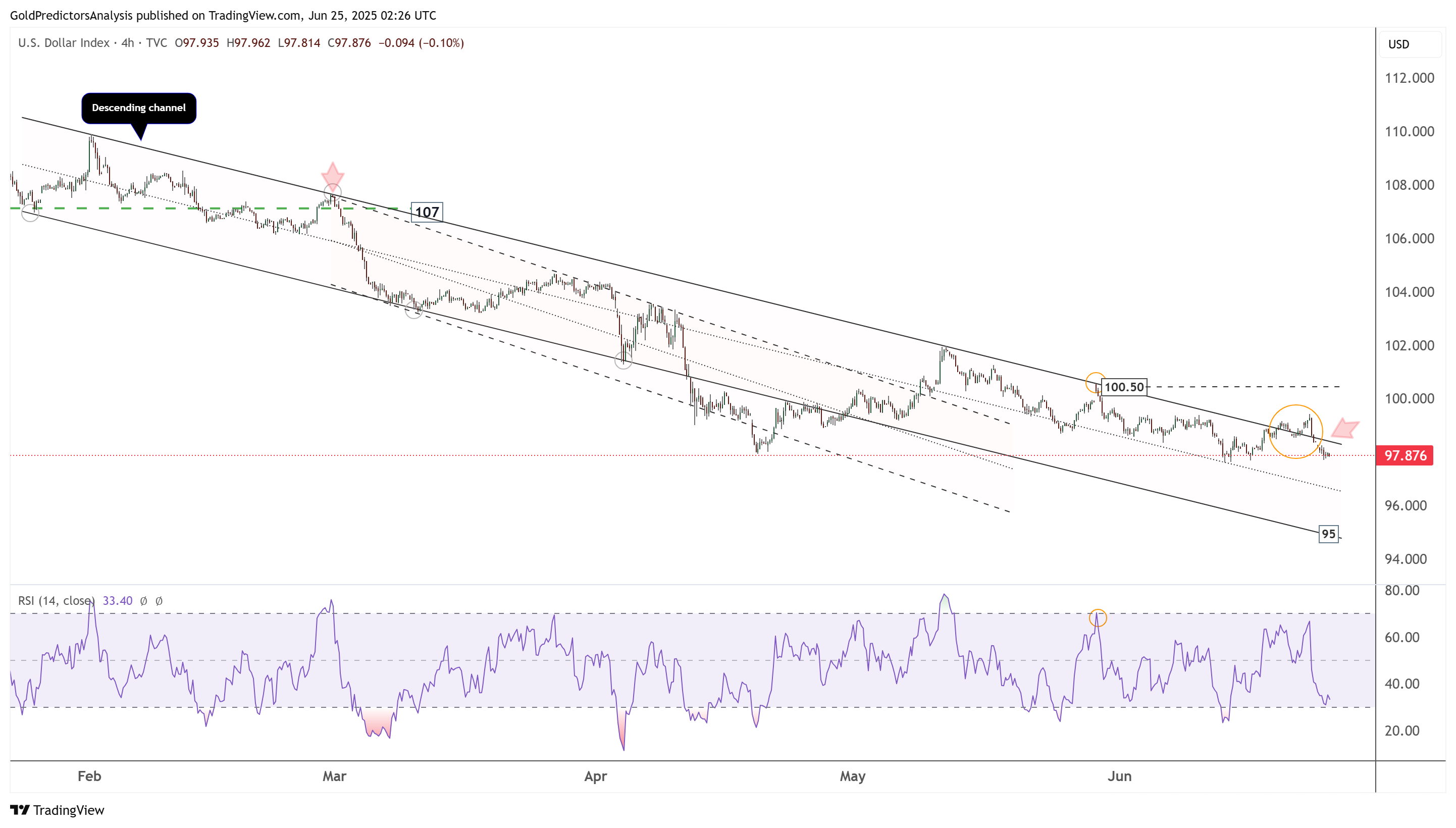1456x828 pixels.
Task: Click the TVC exchange label
Action: point(157,42)
